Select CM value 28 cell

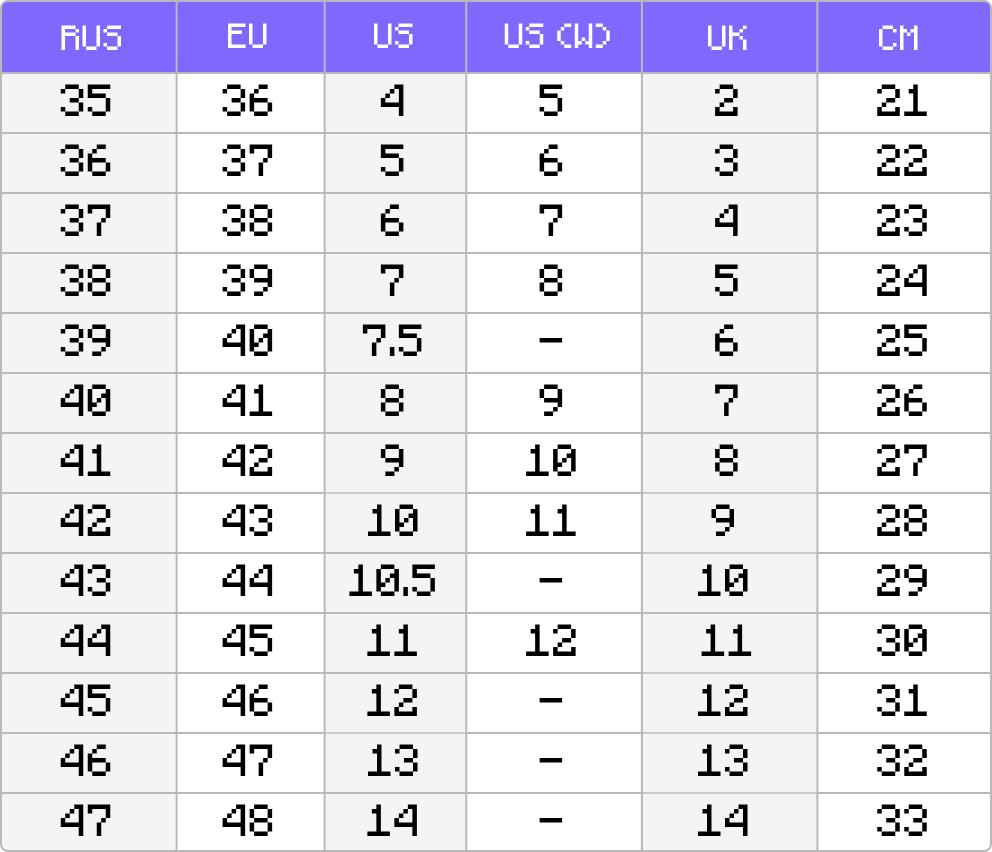tap(901, 522)
